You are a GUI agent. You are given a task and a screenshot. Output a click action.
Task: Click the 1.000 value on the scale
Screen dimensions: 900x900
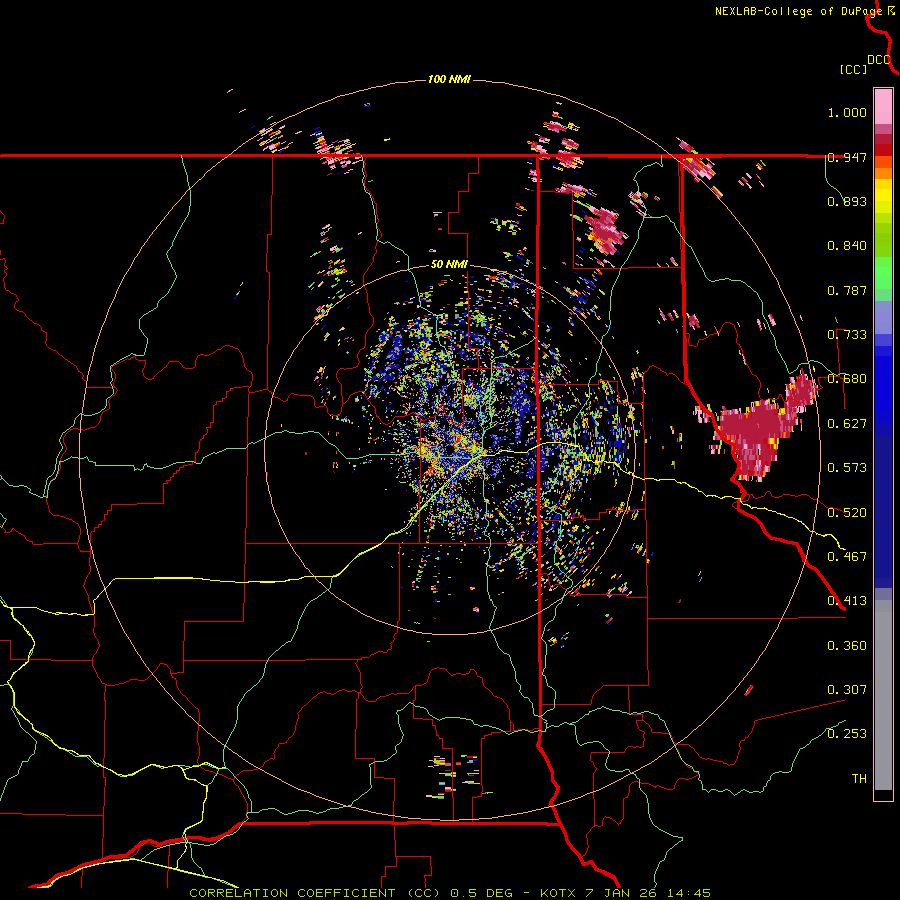click(x=847, y=112)
